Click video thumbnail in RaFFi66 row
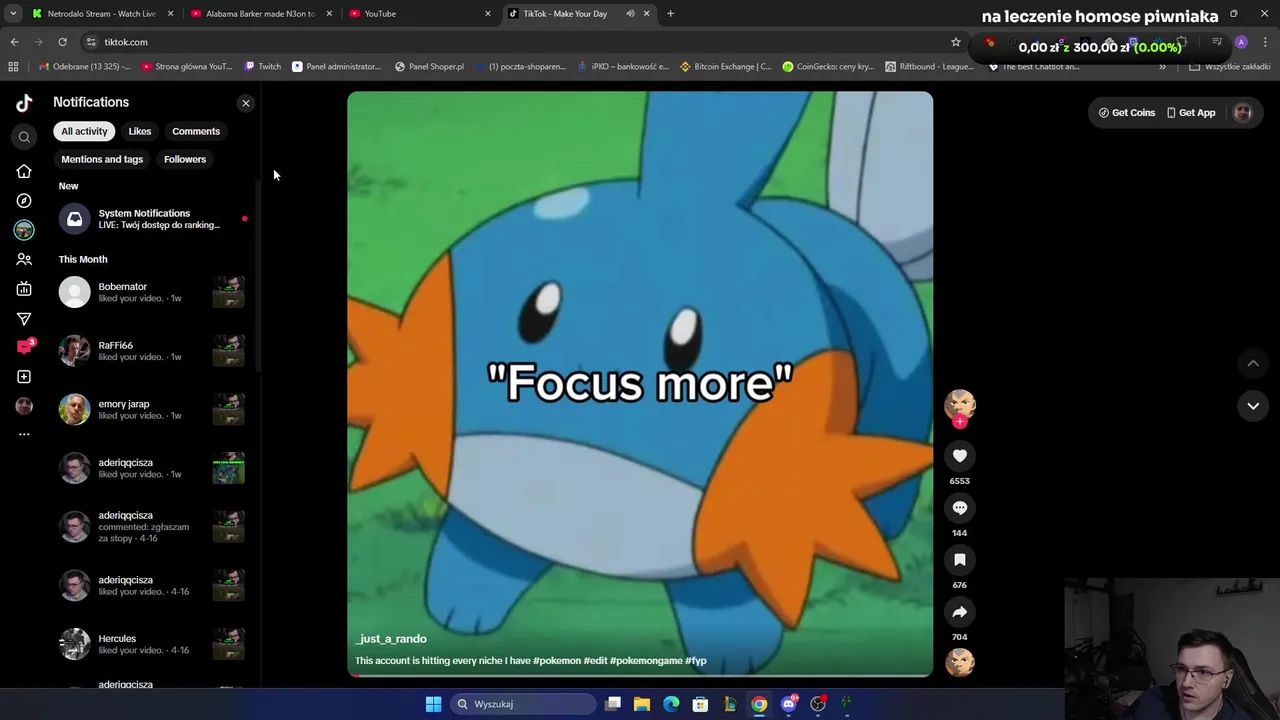The image size is (1280, 720). (x=229, y=351)
